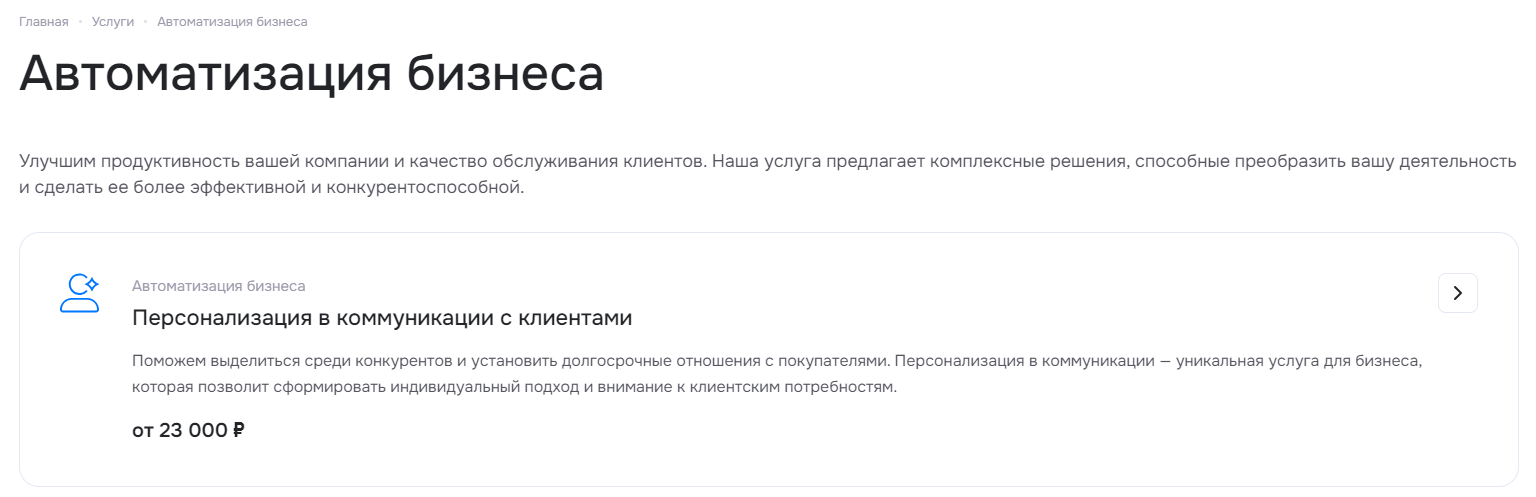Click the dot separator between Главная and Услуги
Viewport: 1536px width, 497px height.
click(x=80, y=21)
